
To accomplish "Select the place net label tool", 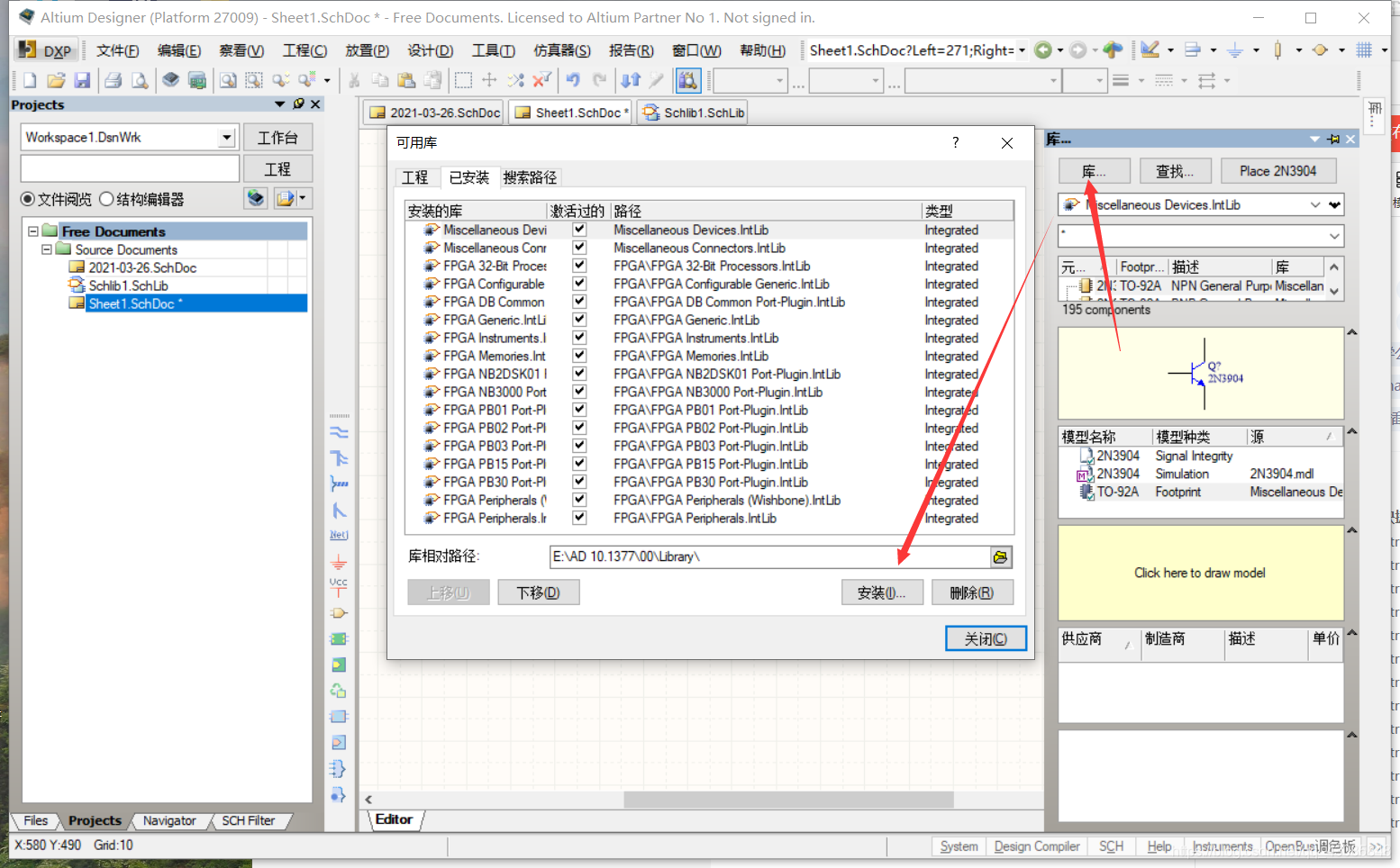I will coord(339,535).
